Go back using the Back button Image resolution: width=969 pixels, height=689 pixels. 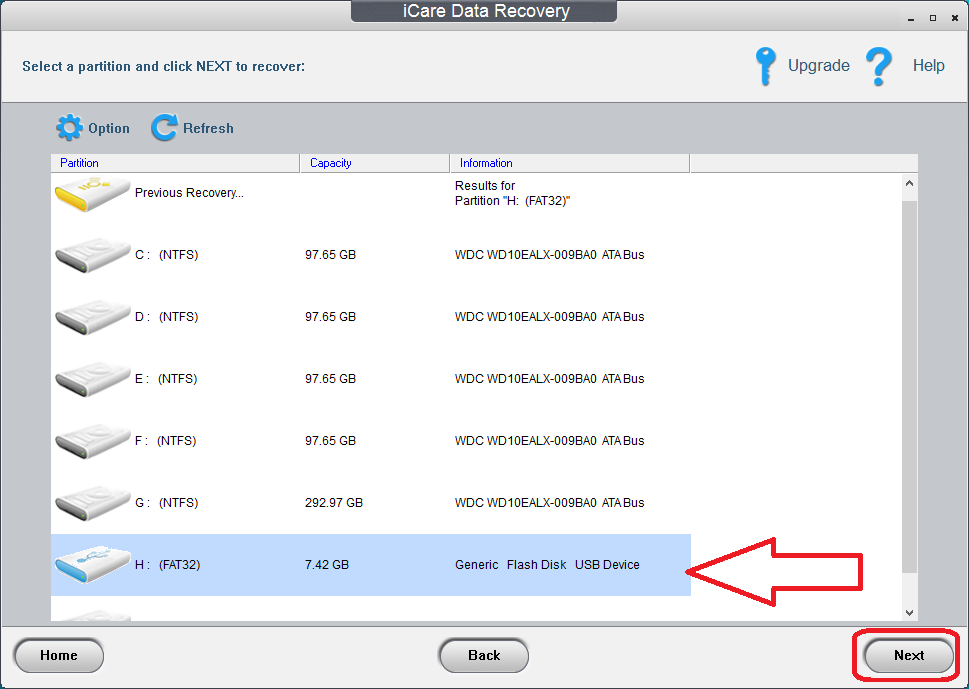(x=483, y=655)
